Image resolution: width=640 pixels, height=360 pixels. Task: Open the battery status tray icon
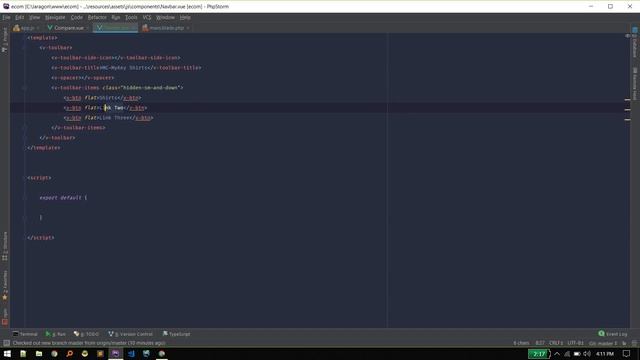coord(577,354)
